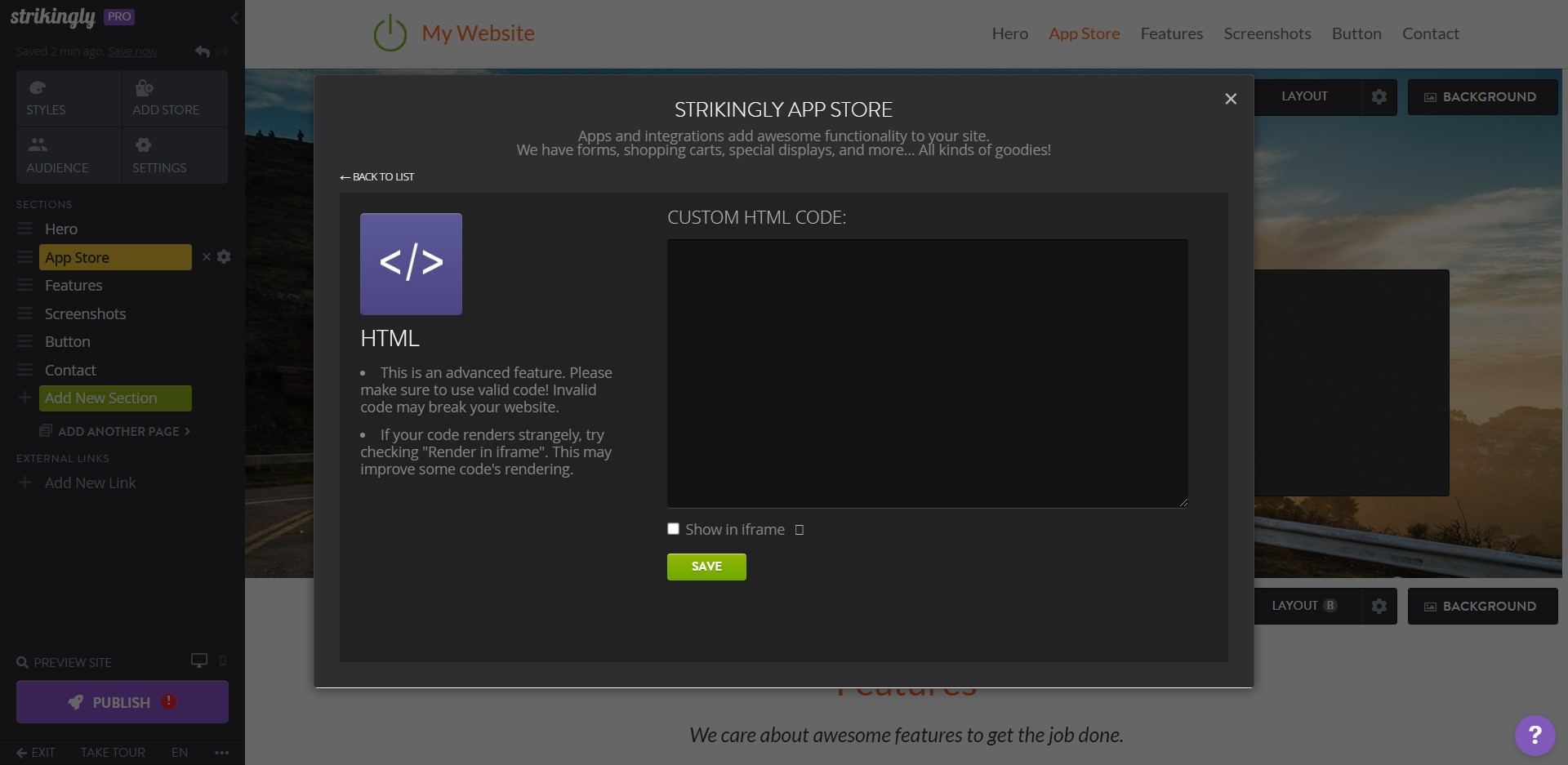1568x765 pixels.
Task: Enable the Show in iframe checkbox
Action: click(673, 528)
